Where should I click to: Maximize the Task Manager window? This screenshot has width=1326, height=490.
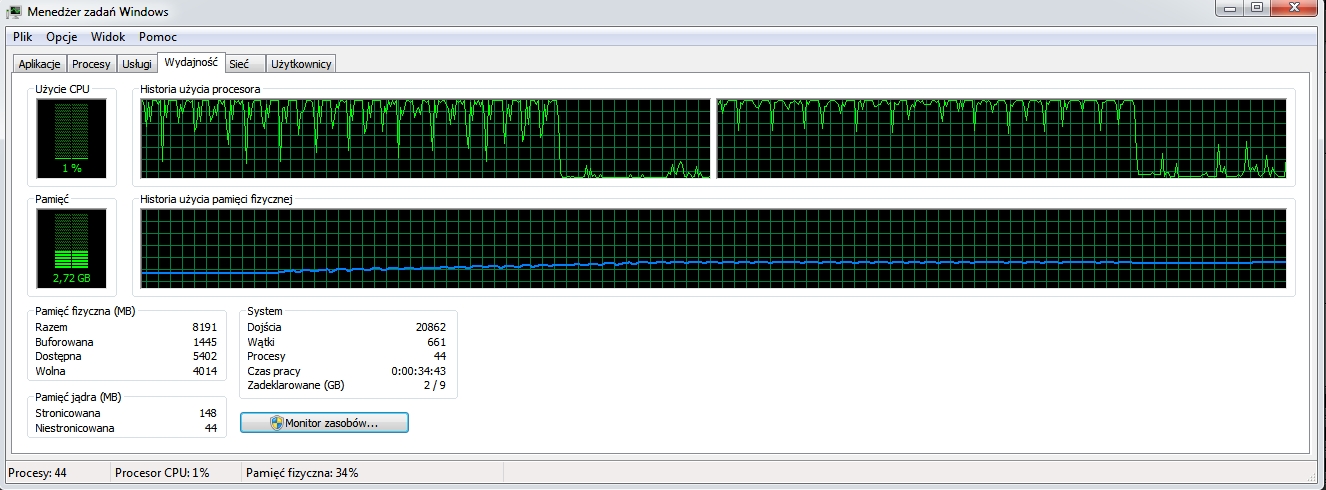[x=1256, y=9]
